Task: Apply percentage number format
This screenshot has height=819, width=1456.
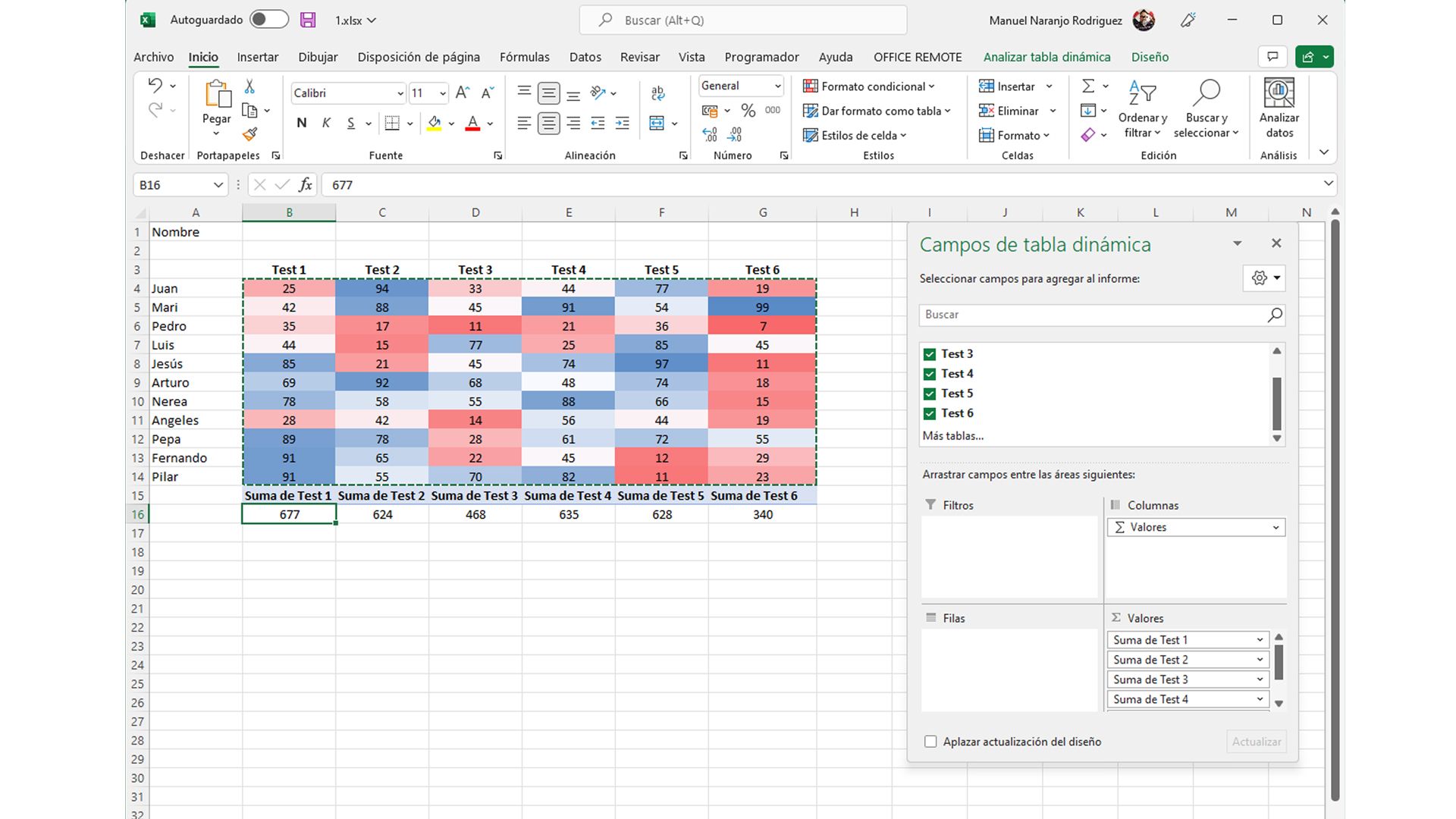Action: [748, 110]
